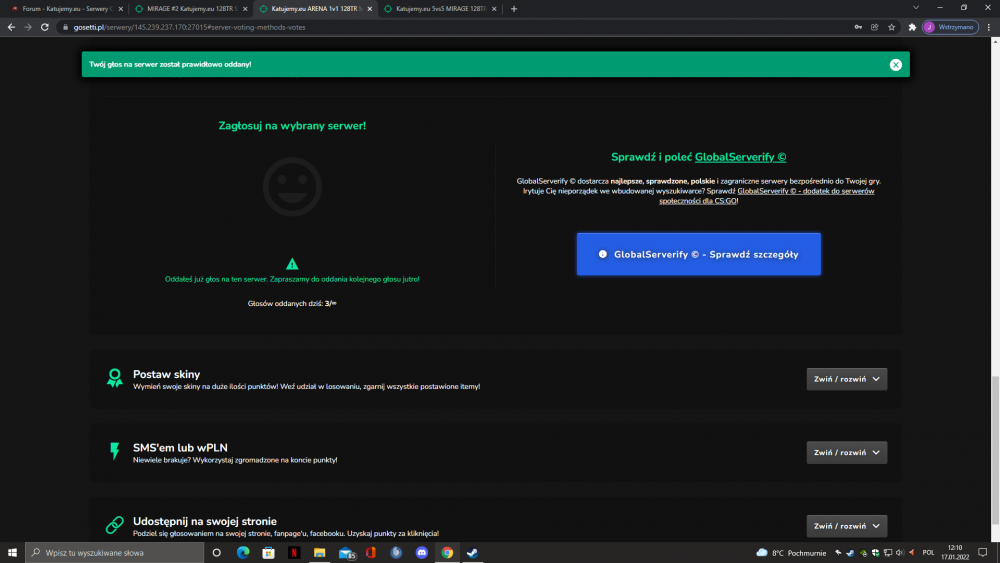This screenshot has width=1000, height=563.
Task: Open Microsoft Store from taskbar
Action: coord(268,553)
